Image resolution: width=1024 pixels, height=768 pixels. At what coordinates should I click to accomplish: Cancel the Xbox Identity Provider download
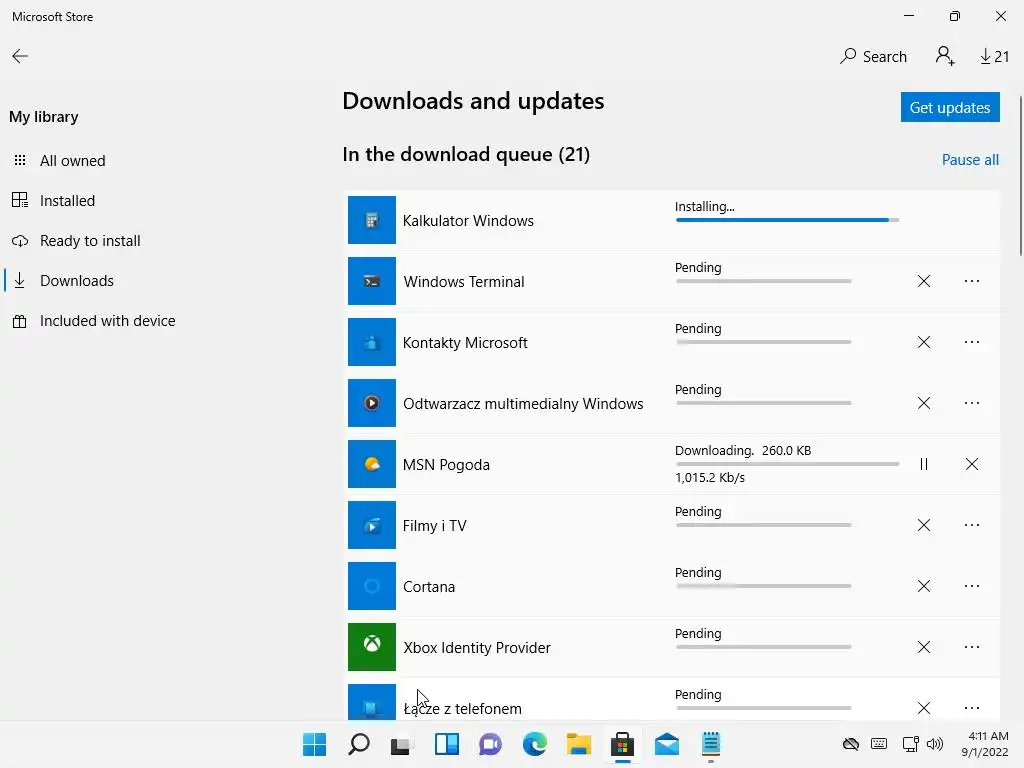(923, 647)
